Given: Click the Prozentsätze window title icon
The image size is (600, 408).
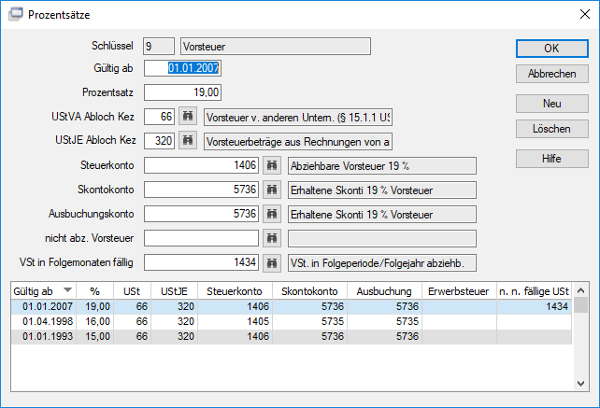Looking at the screenshot, I should pyautogui.click(x=15, y=15).
